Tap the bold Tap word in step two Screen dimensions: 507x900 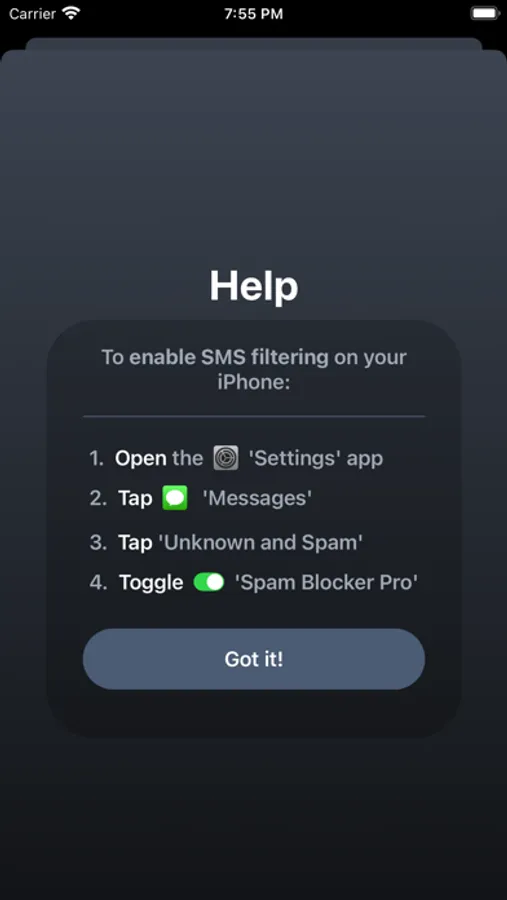(136, 498)
